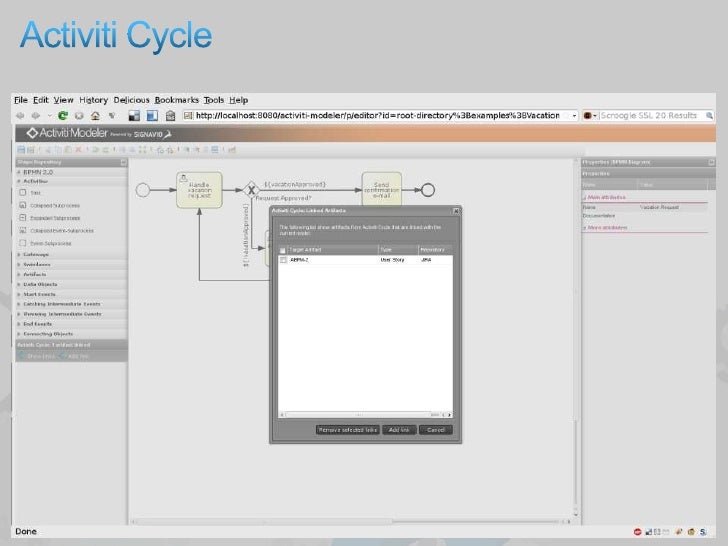Expand the End Events group
Image resolution: width=728 pixels, height=546 pixels.
(19, 324)
